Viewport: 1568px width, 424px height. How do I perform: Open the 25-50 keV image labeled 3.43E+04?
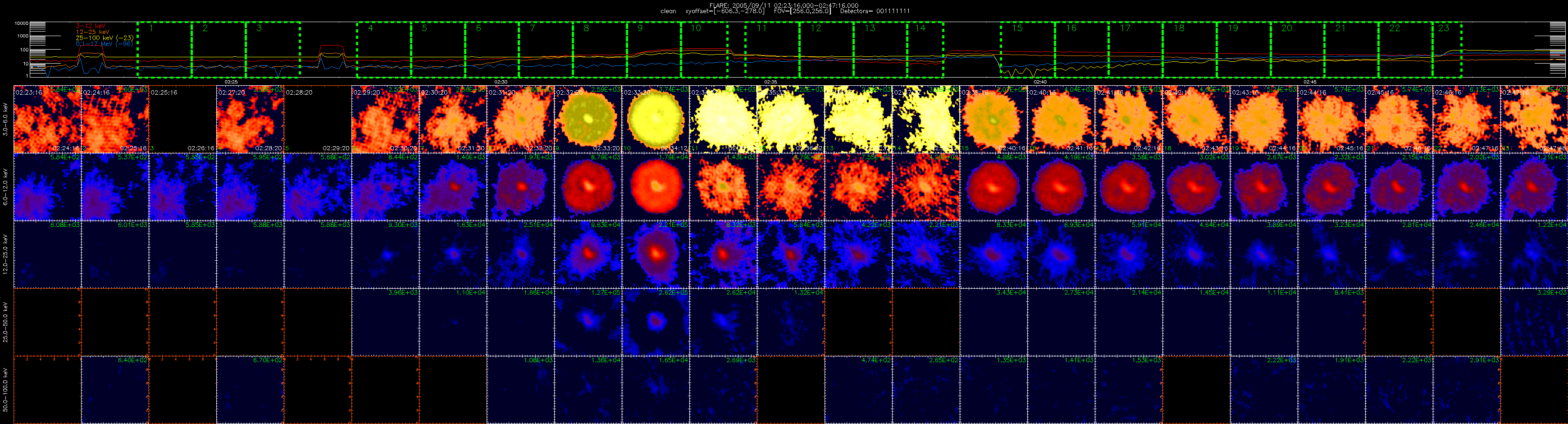994,322
